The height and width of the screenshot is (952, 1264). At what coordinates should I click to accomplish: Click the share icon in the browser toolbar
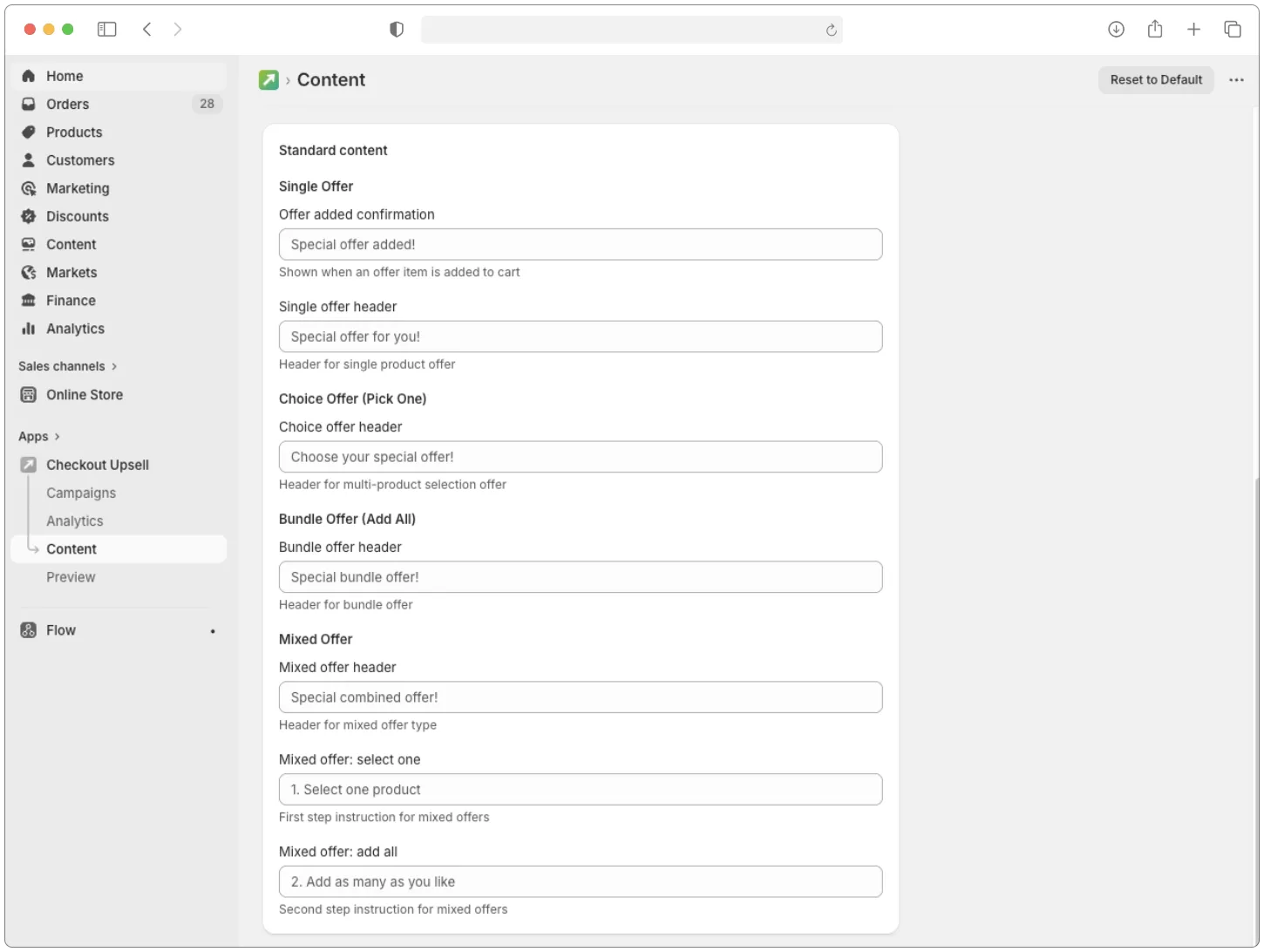point(1154,29)
